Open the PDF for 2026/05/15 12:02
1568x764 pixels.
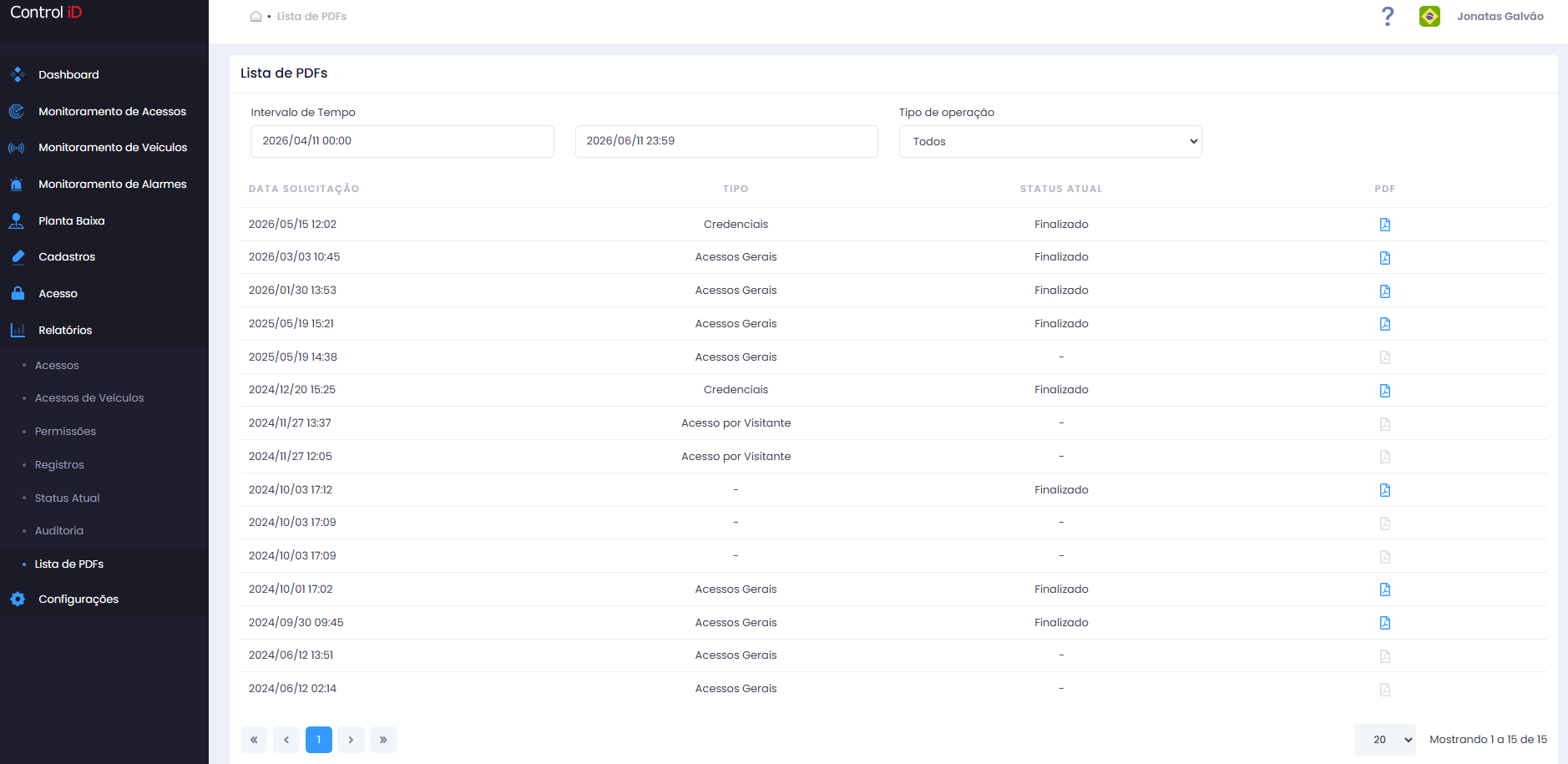pyautogui.click(x=1384, y=225)
